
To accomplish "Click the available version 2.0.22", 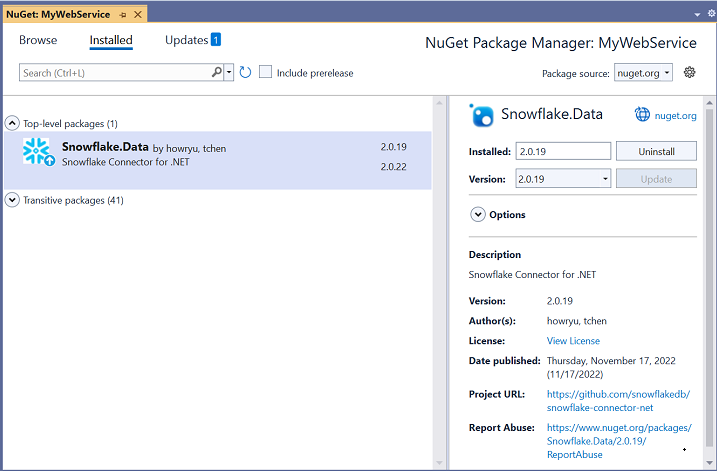I will coord(393,167).
